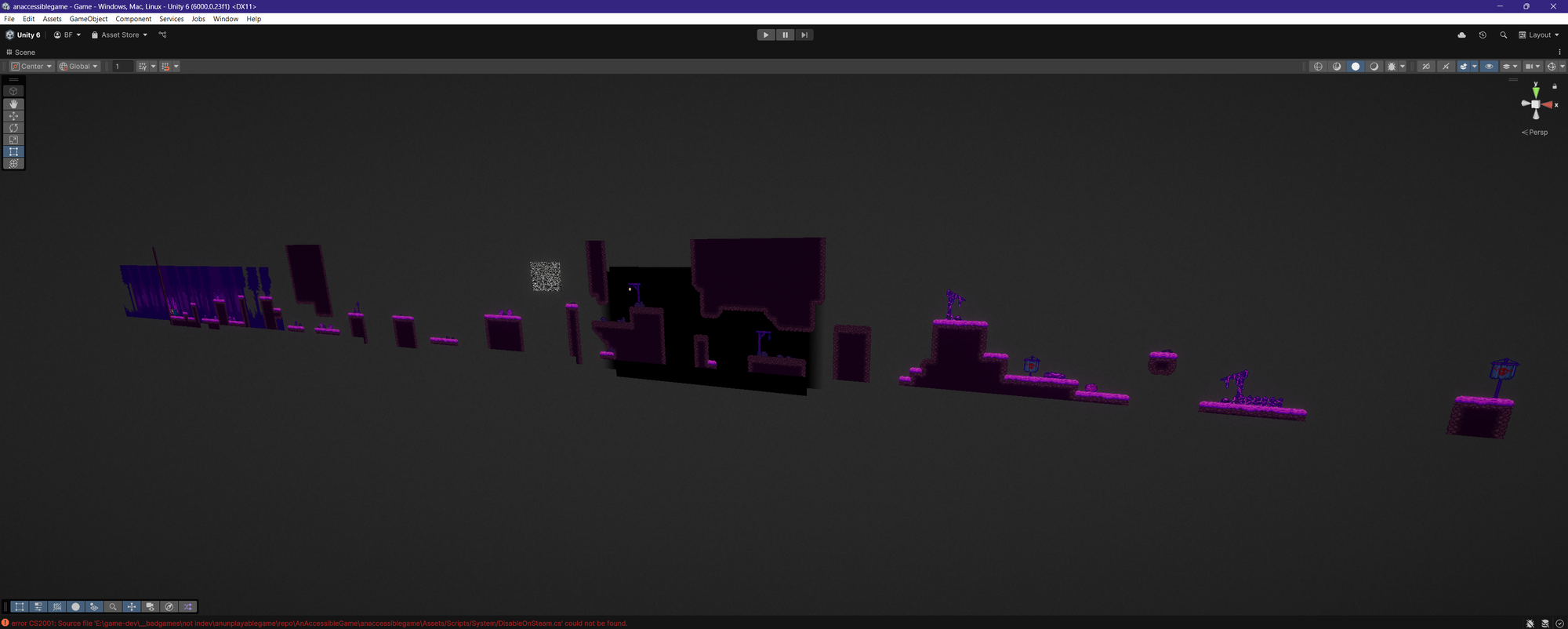
Task: Open the Global handle rotation dropdown
Action: (78, 67)
